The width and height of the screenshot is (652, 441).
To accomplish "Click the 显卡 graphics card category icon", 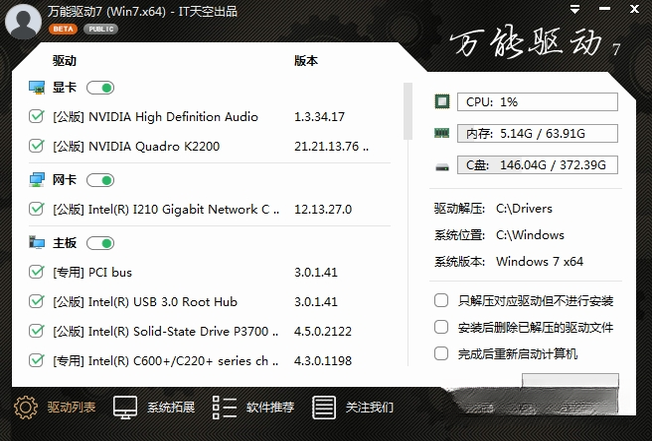I will coord(37,88).
